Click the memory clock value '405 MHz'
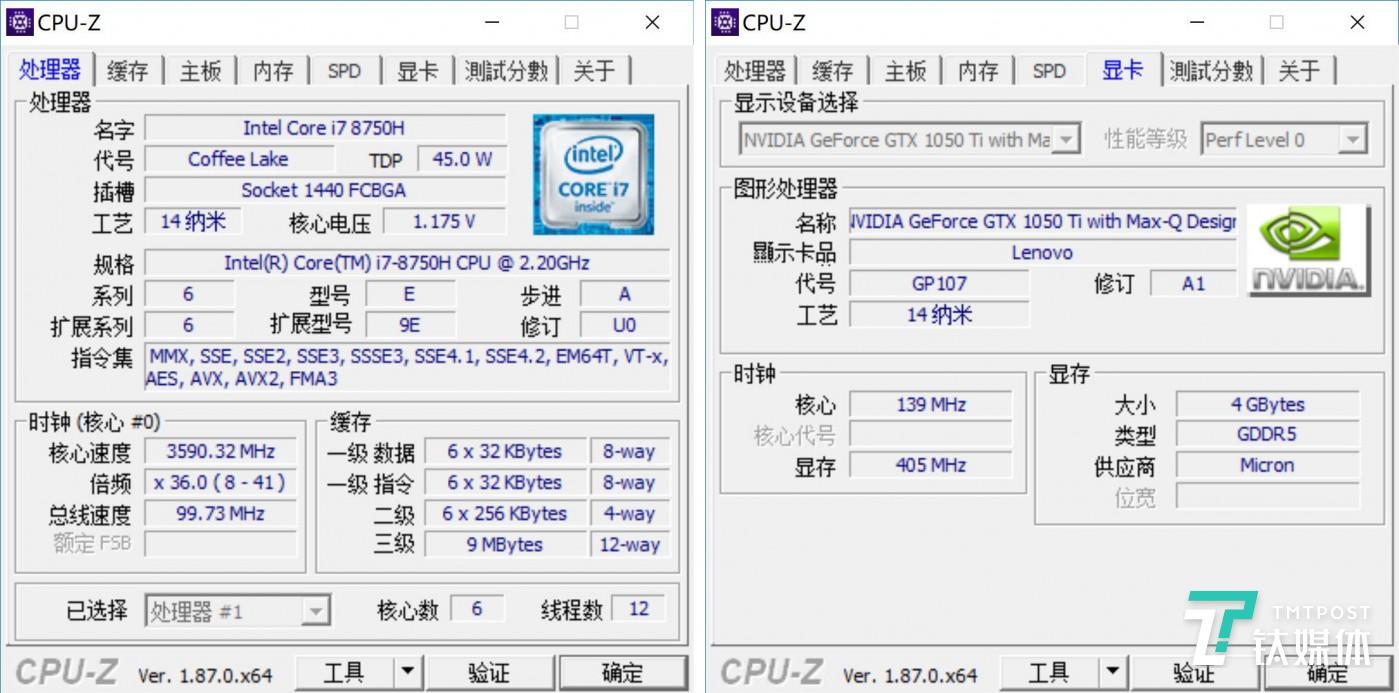Image resolution: width=1399 pixels, height=693 pixels. (x=931, y=465)
